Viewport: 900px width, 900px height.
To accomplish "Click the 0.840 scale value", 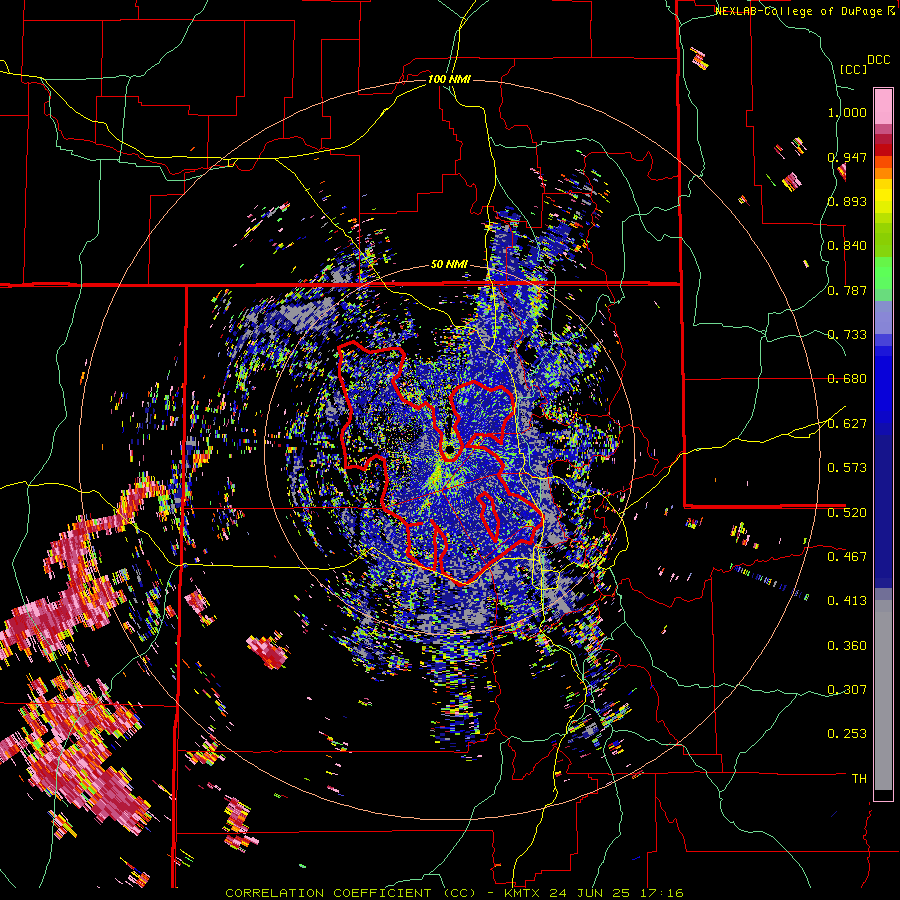I will [x=847, y=246].
